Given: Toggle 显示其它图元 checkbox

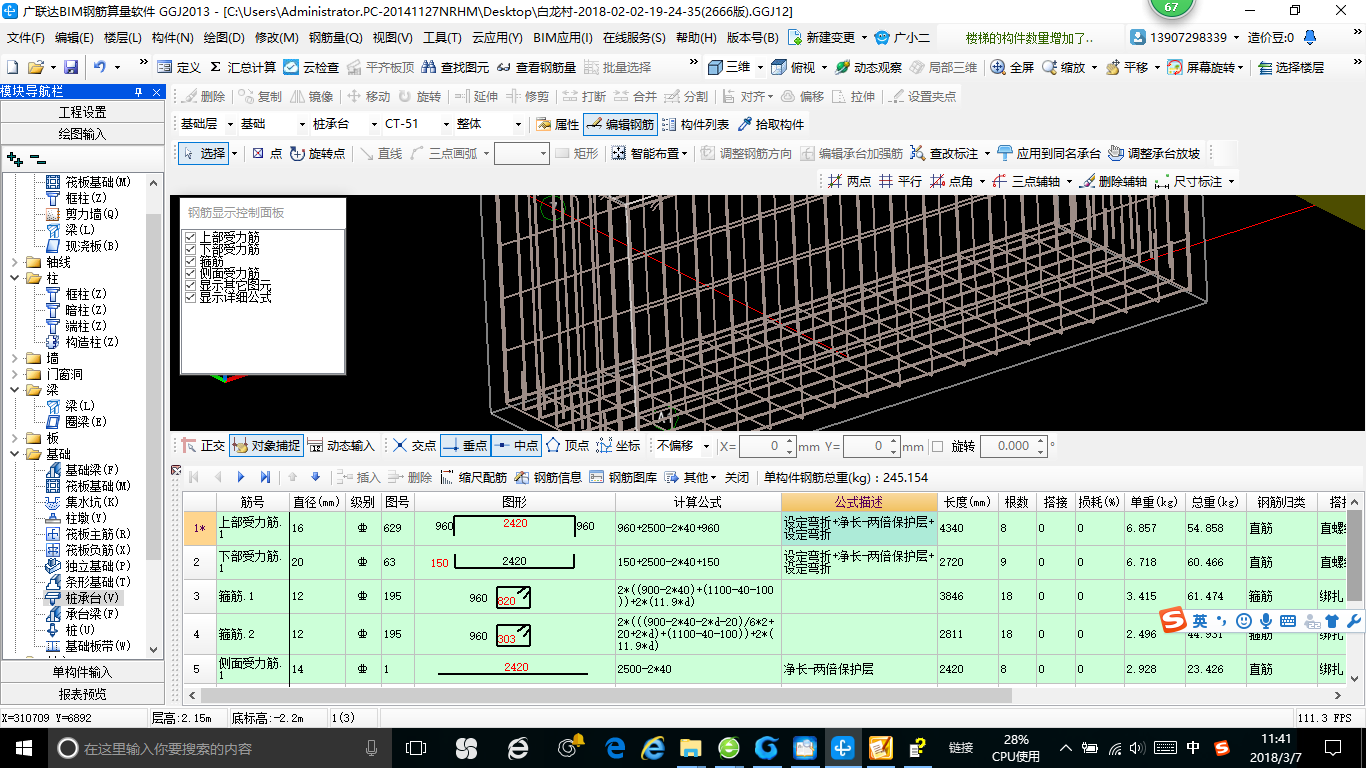Looking at the screenshot, I should tap(191, 285).
